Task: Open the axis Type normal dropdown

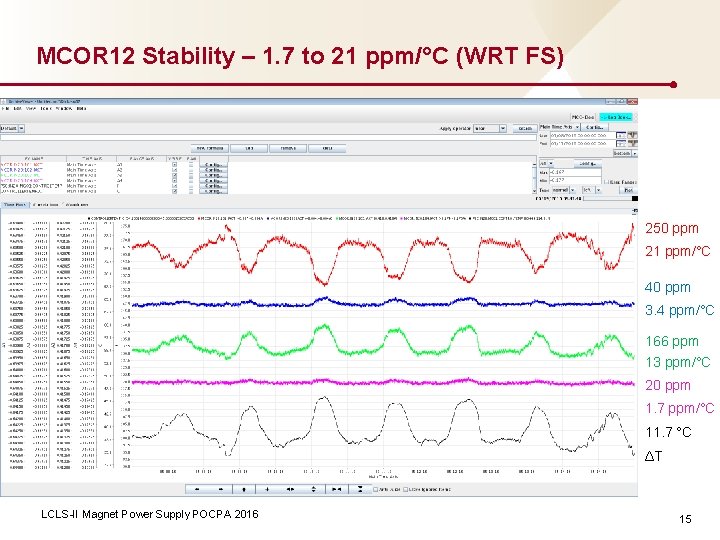Action: coord(564,190)
